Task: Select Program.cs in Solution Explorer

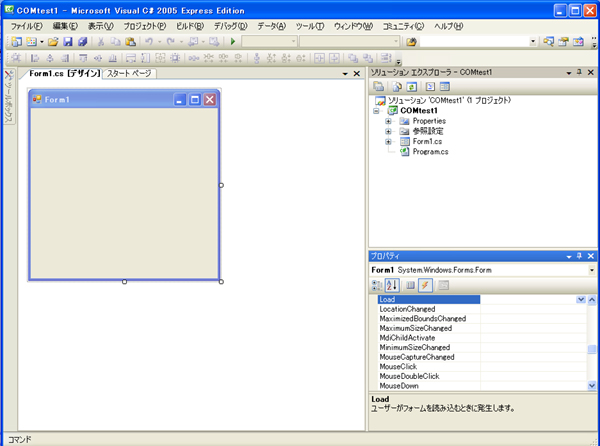Action: click(x=430, y=152)
